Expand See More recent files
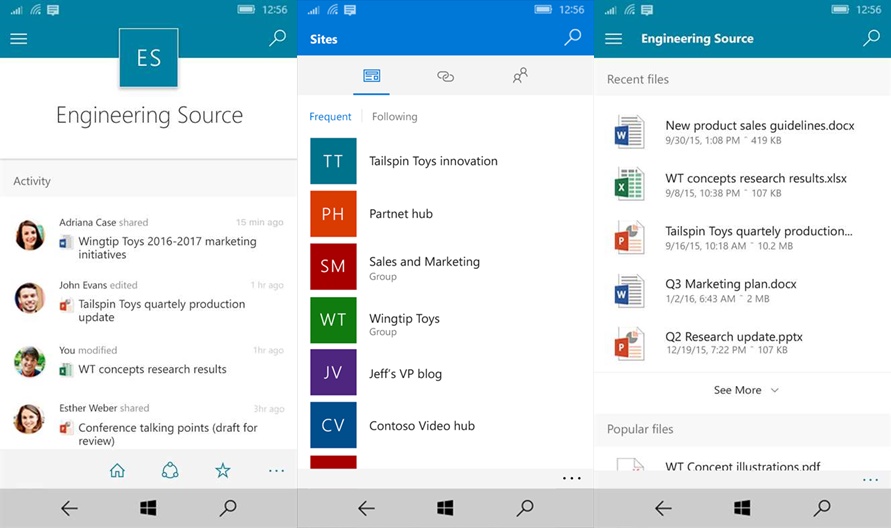 (746, 390)
